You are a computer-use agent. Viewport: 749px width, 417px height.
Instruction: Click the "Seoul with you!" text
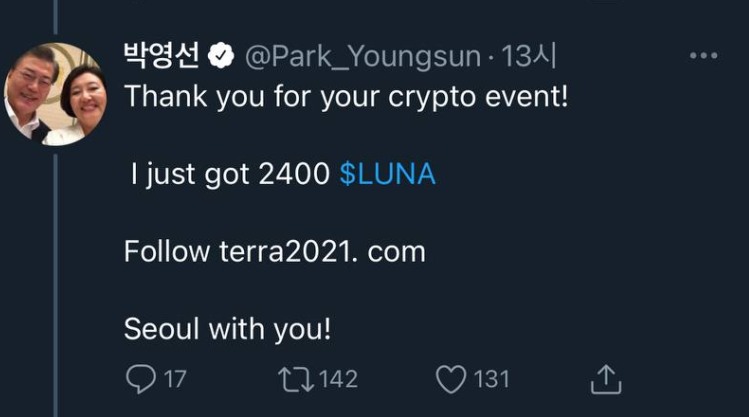click(226, 328)
